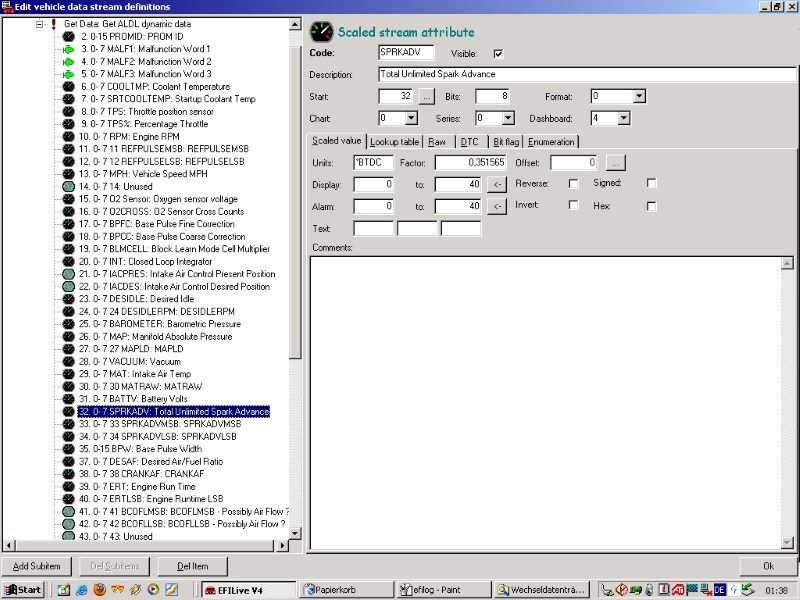The height and width of the screenshot is (600, 800).
Task: Click the red Get Data node icon
Action: [x=53, y=23]
